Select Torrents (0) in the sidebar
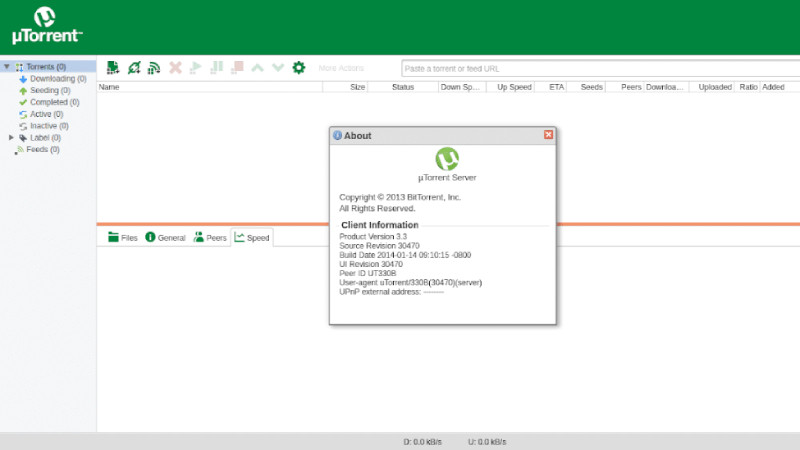This screenshot has height=450, width=800. [46, 67]
